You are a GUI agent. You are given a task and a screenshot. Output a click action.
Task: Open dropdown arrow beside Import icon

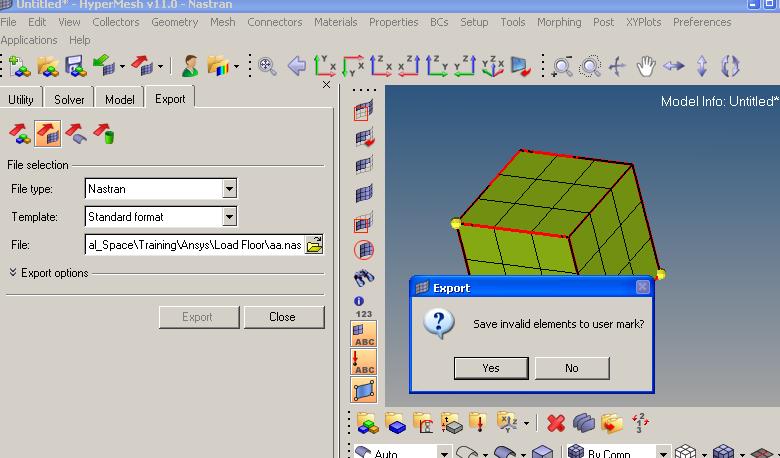pyautogui.click(x=122, y=66)
